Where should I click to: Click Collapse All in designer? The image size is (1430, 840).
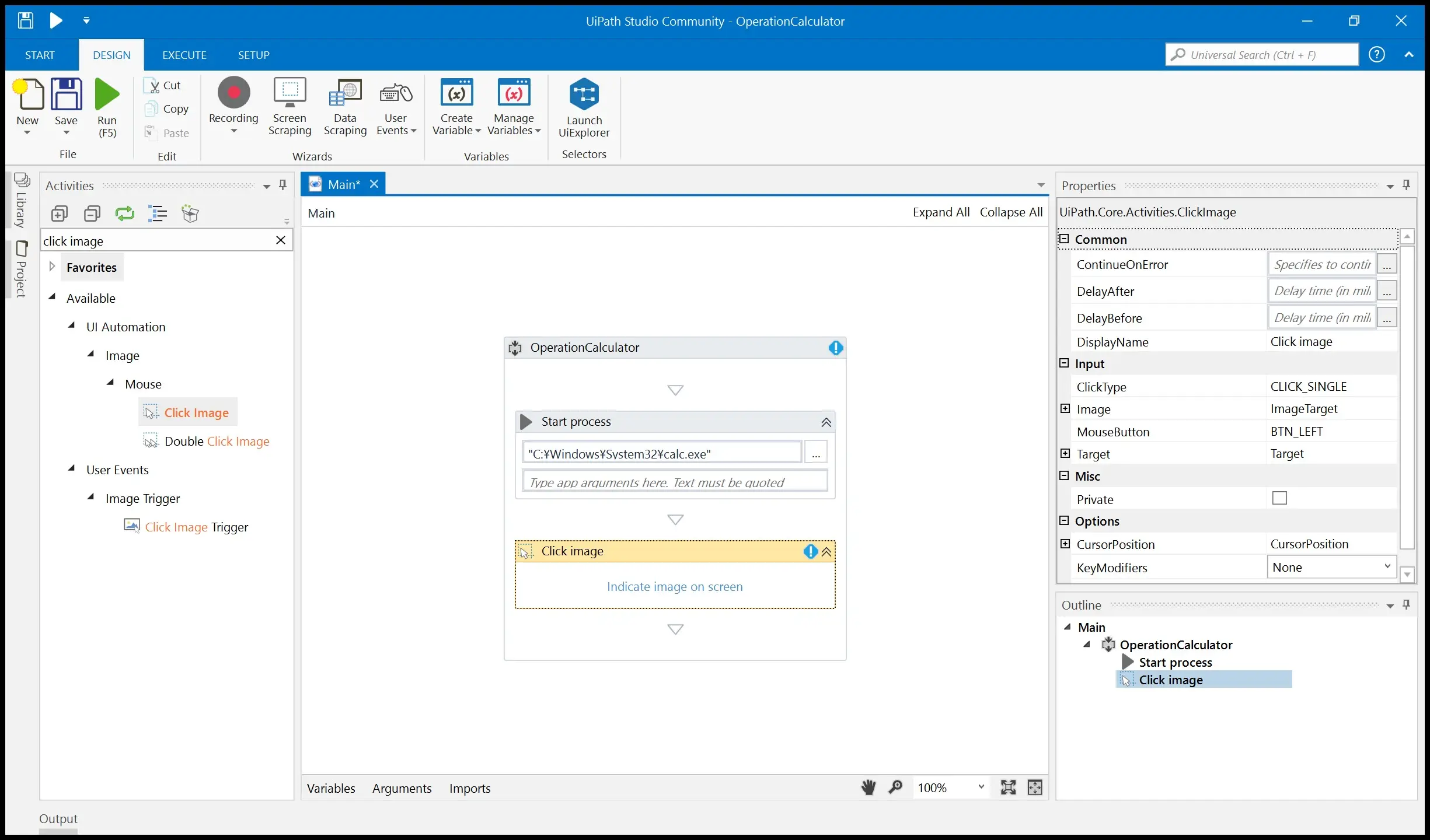click(1011, 212)
